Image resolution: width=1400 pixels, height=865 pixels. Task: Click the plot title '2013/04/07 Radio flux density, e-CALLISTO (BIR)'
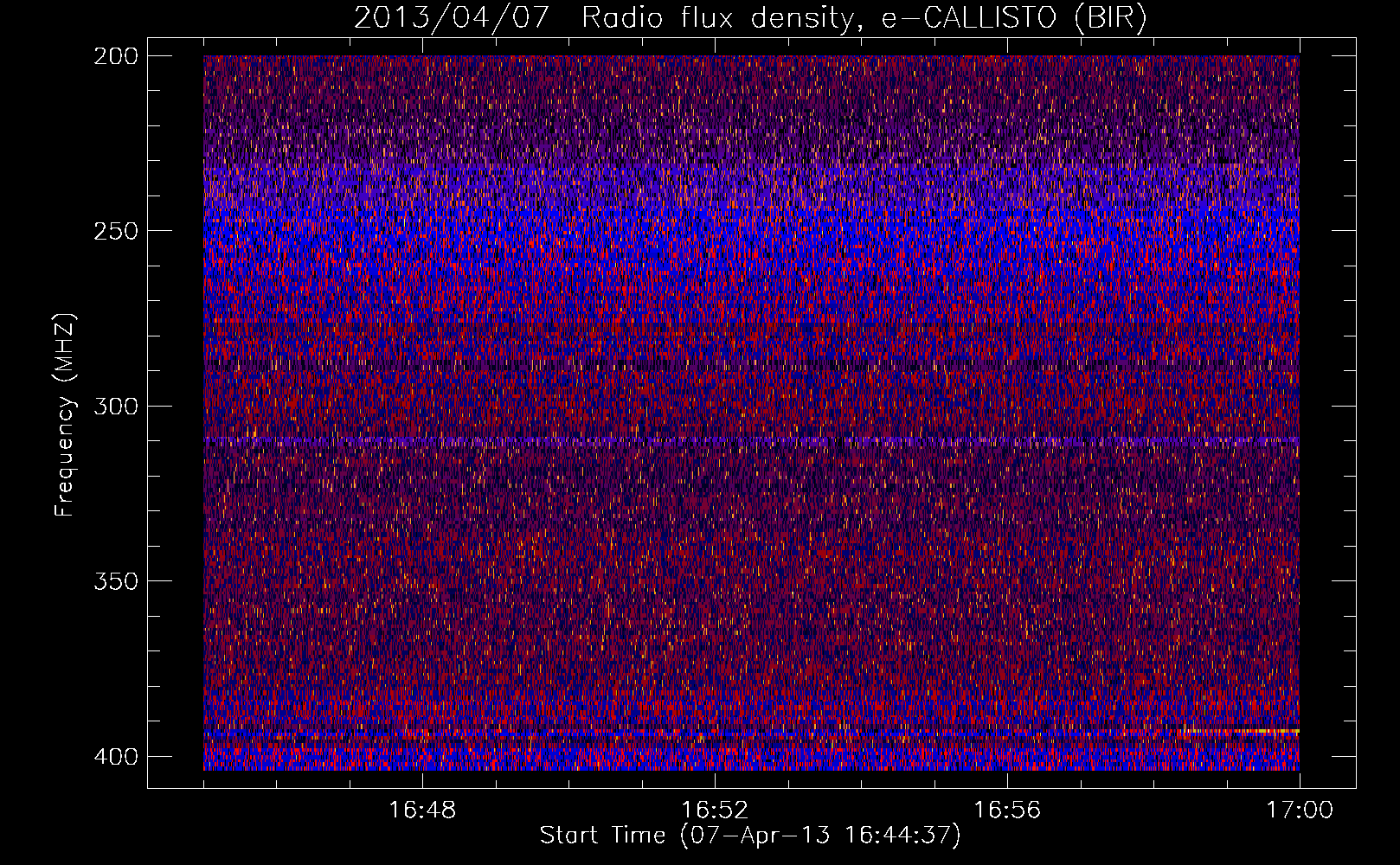[750, 18]
